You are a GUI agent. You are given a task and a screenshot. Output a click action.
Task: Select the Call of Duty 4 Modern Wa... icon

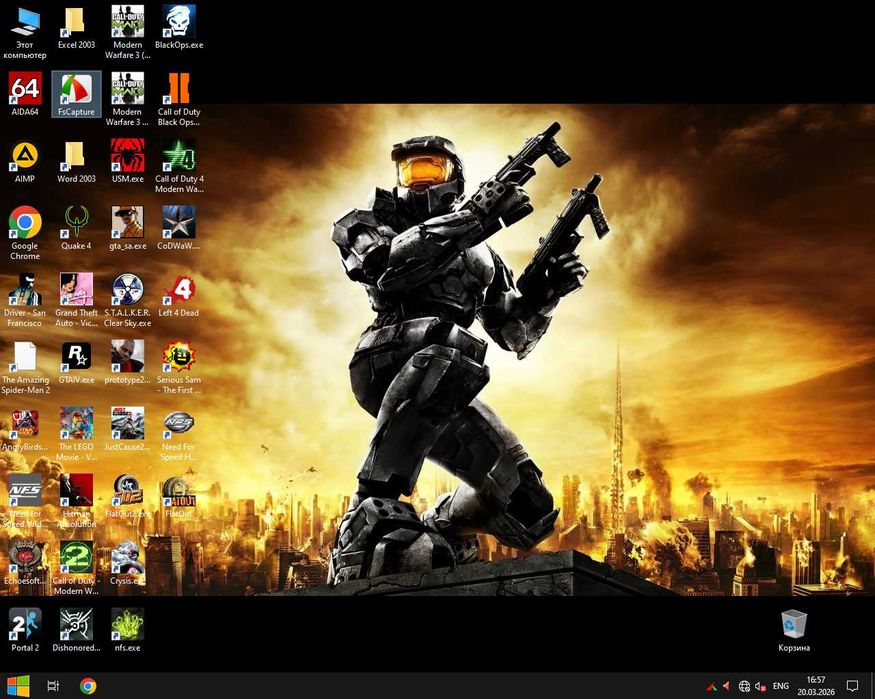(x=179, y=166)
